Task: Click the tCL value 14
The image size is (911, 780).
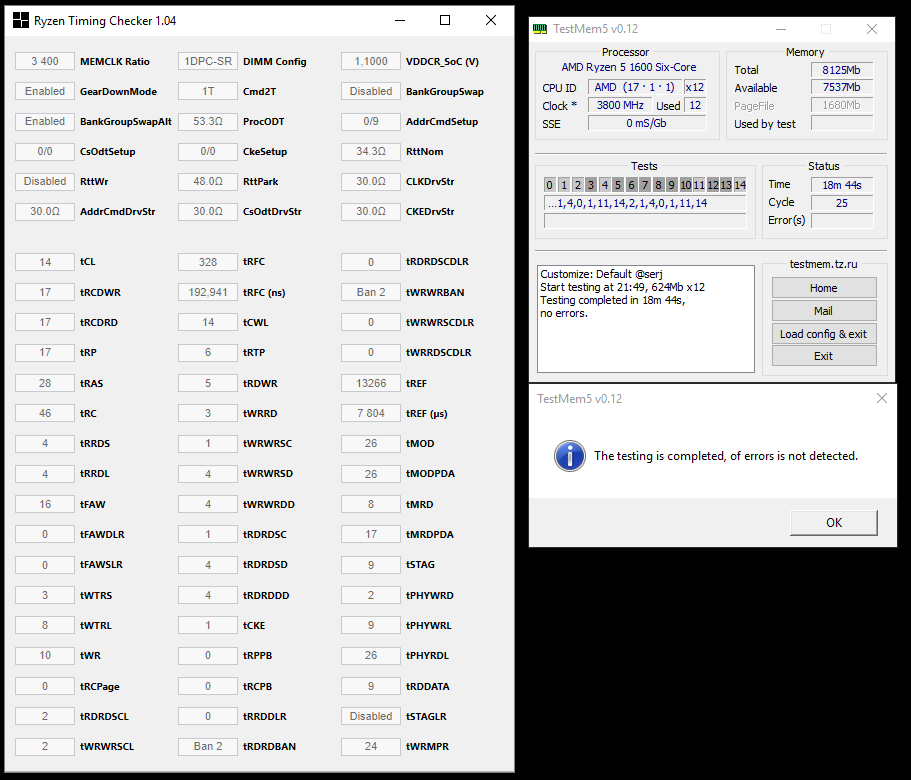Action: click(45, 262)
